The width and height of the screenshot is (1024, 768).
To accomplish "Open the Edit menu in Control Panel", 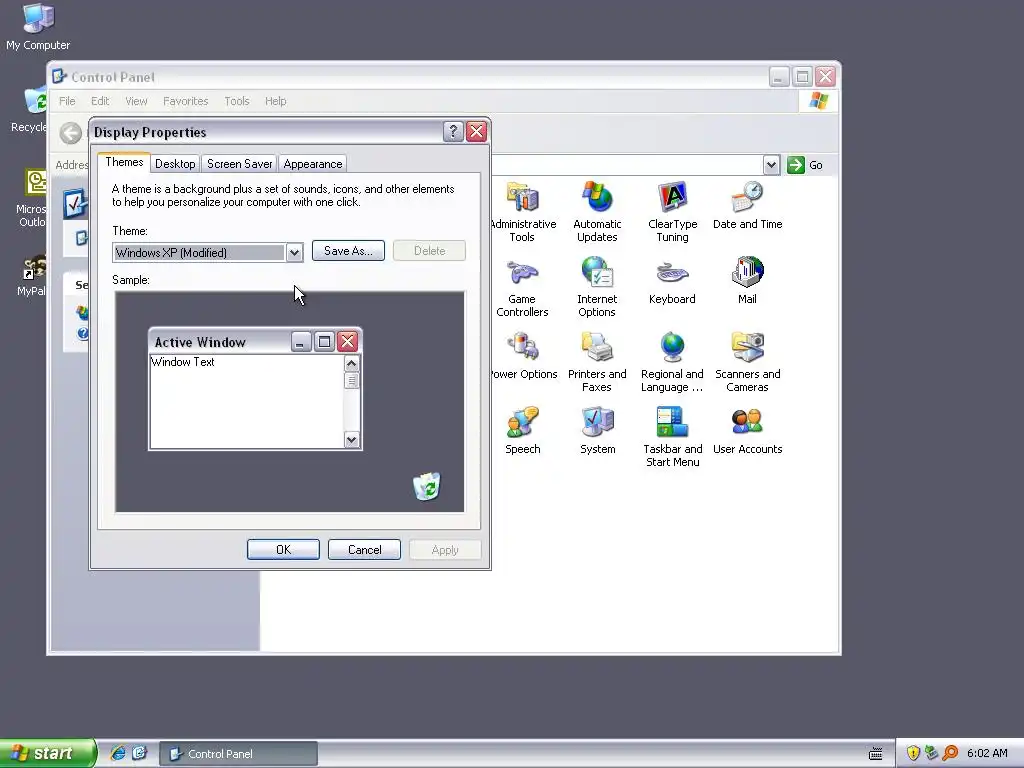I will point(100,101).
